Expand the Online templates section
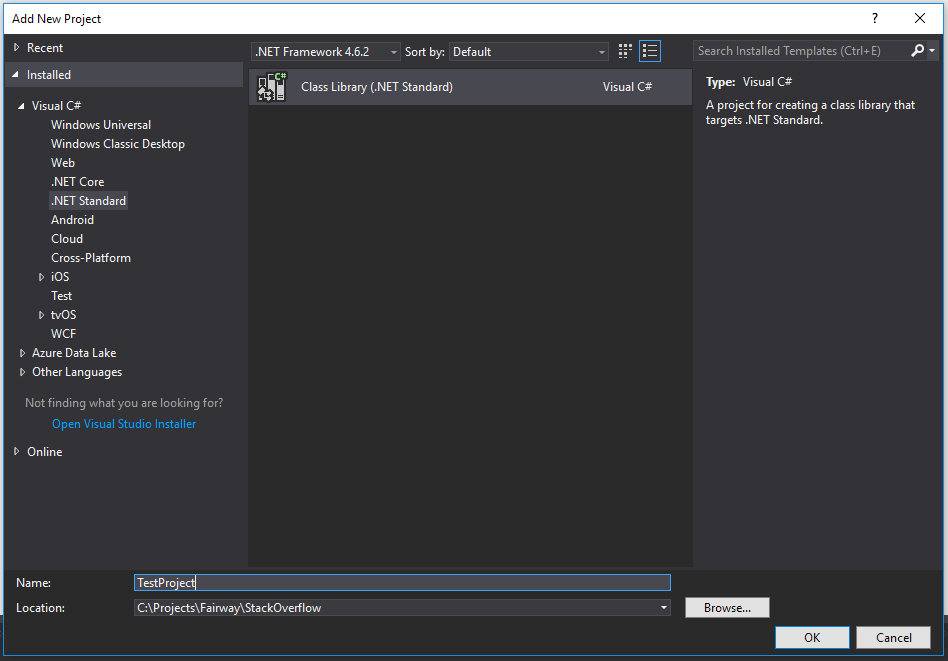This screenshot has width=948, height=661. (17, 451)
